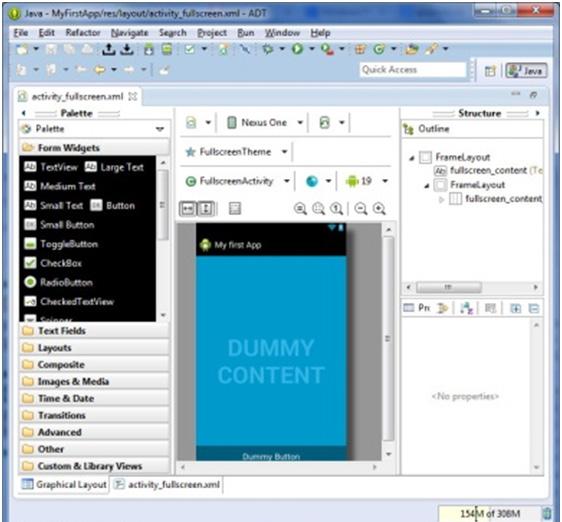This screenshot has height=522, width=562.
Task: Switch to the activity_fullscreen.xml source tab
Action: tap(167, 484)
